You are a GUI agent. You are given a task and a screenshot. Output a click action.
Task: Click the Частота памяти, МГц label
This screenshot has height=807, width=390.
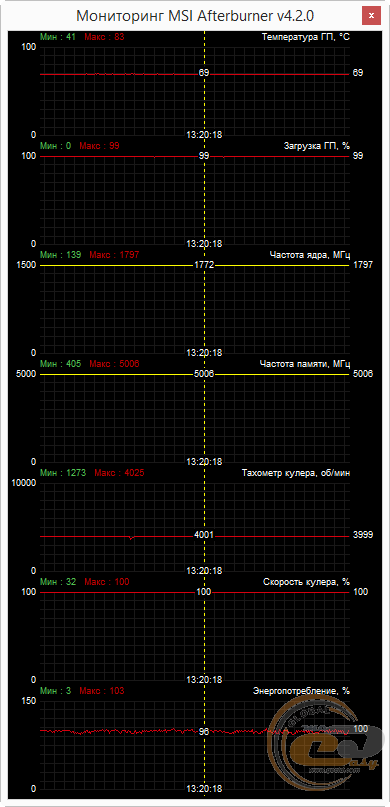click(x=305, y=364)
